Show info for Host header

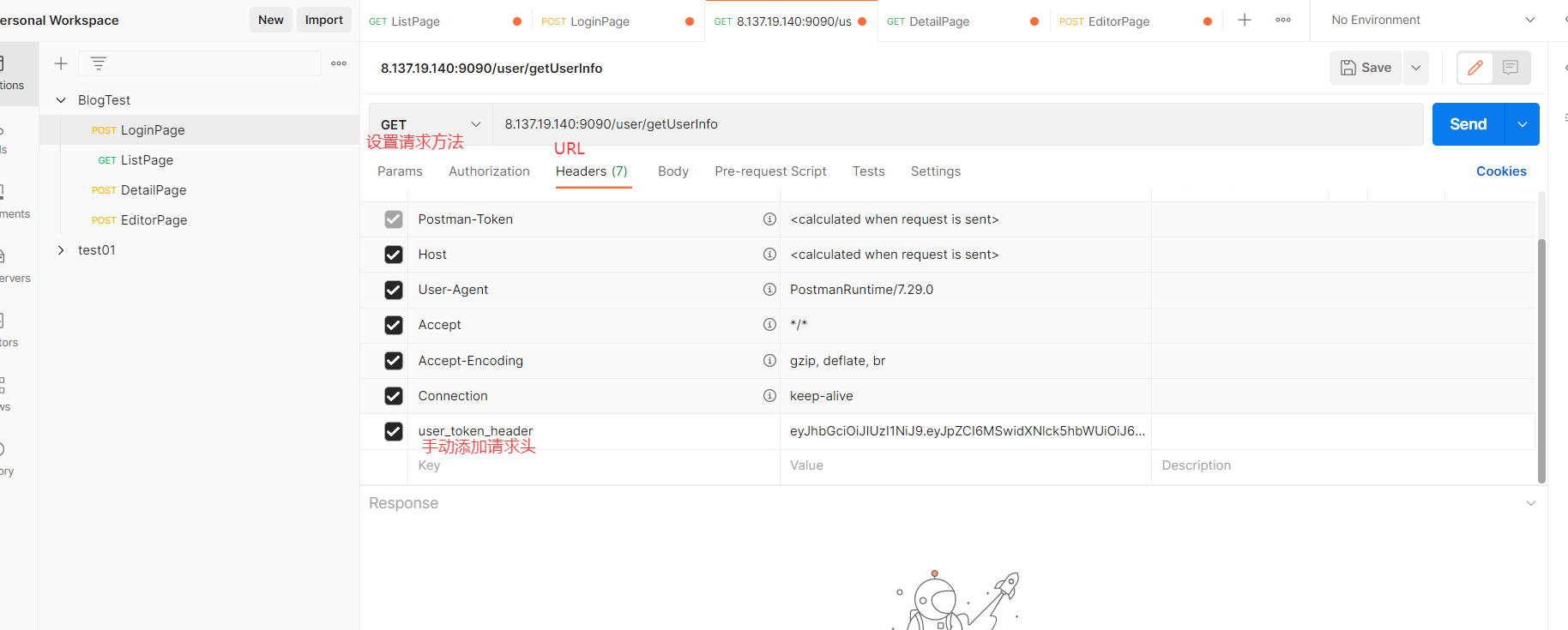(769, 255)
